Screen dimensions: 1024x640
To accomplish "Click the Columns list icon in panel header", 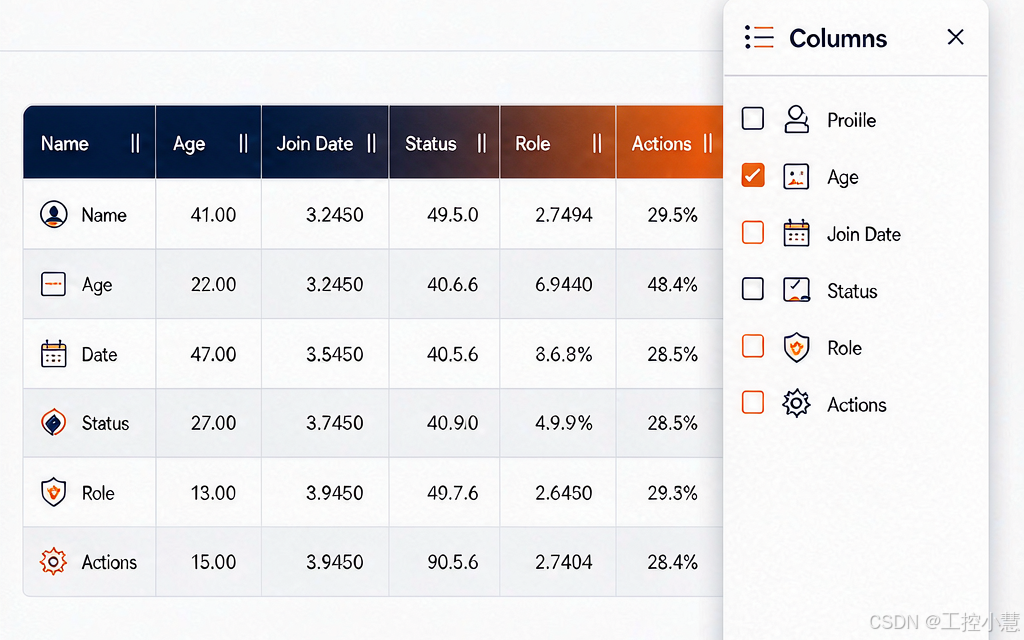I will [759, 37].
